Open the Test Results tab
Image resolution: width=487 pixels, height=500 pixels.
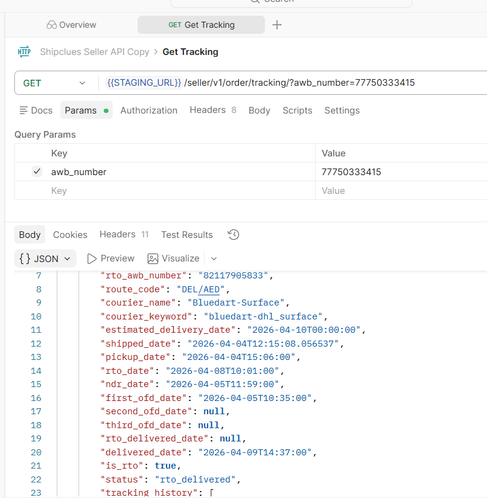coord(187,235)
